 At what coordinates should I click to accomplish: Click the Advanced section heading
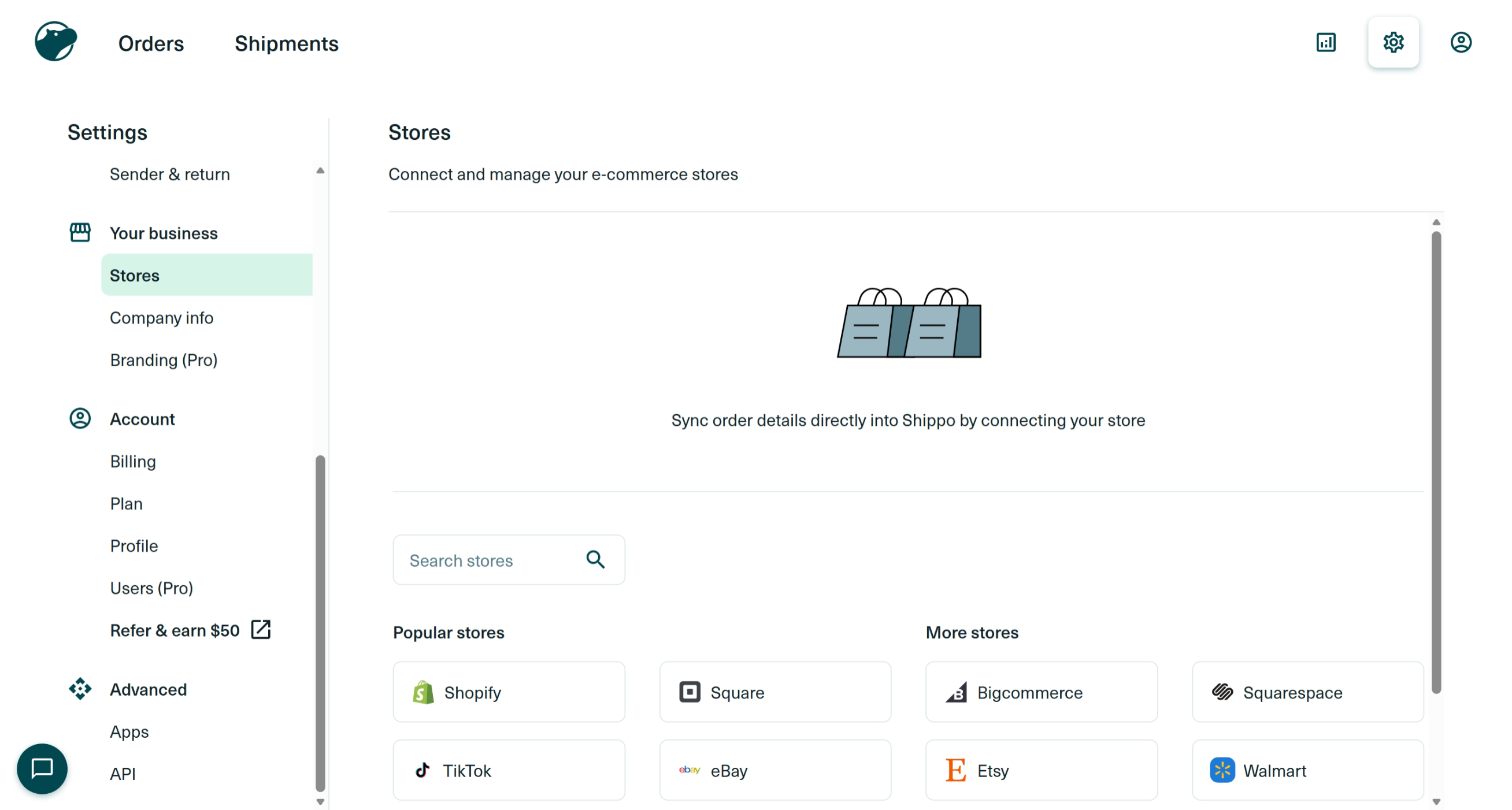point(149,689)
